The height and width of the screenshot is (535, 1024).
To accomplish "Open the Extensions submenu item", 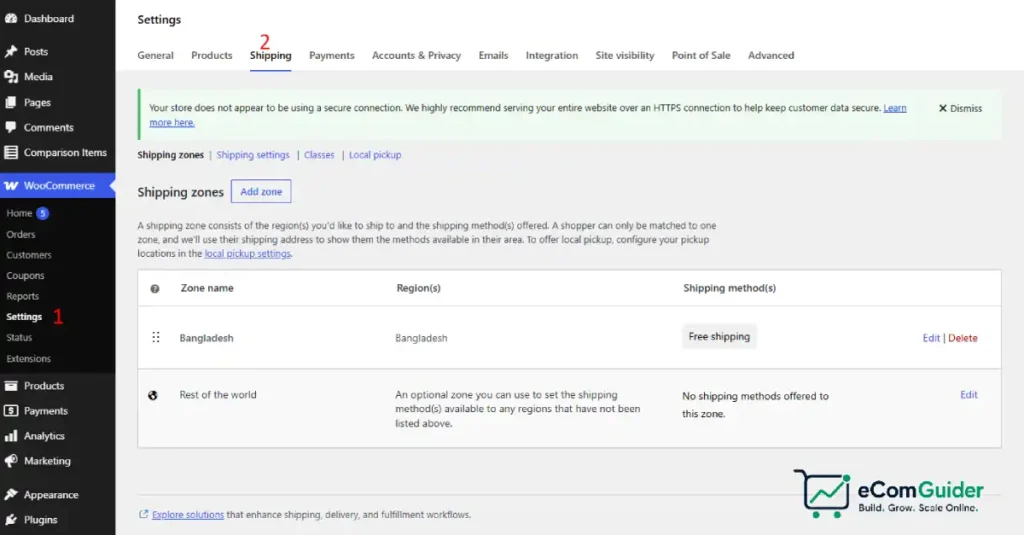I will [x=28, y=359].
